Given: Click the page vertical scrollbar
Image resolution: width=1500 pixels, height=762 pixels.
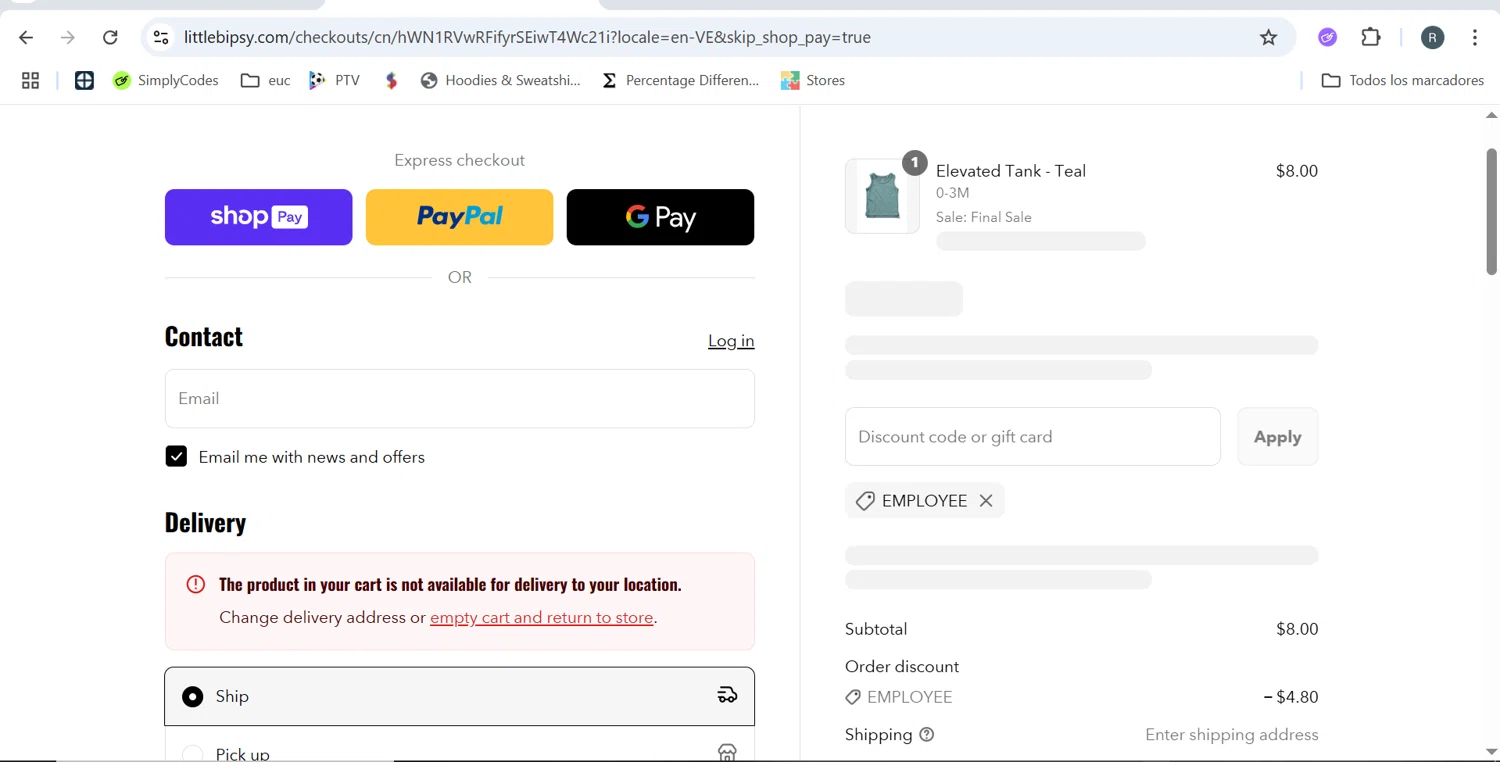Looking at the screenshot, I should coord(1491,212).
